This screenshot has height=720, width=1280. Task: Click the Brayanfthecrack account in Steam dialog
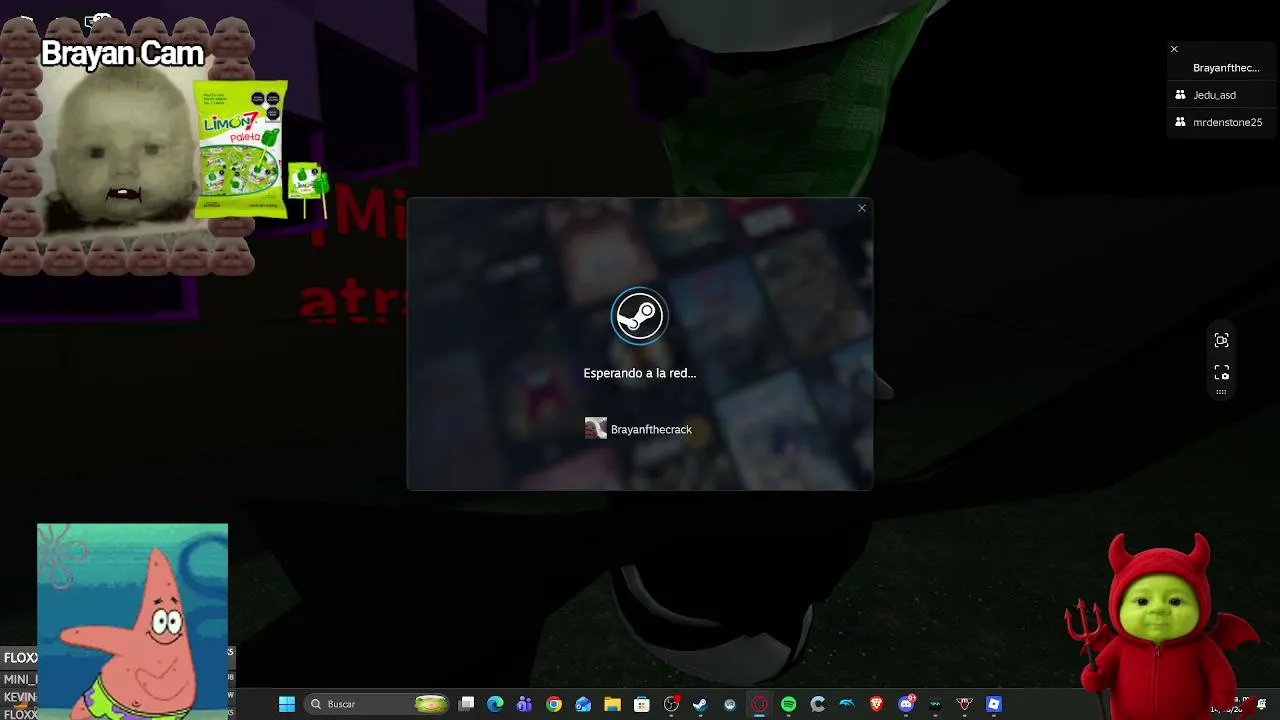tap(639, 429)
